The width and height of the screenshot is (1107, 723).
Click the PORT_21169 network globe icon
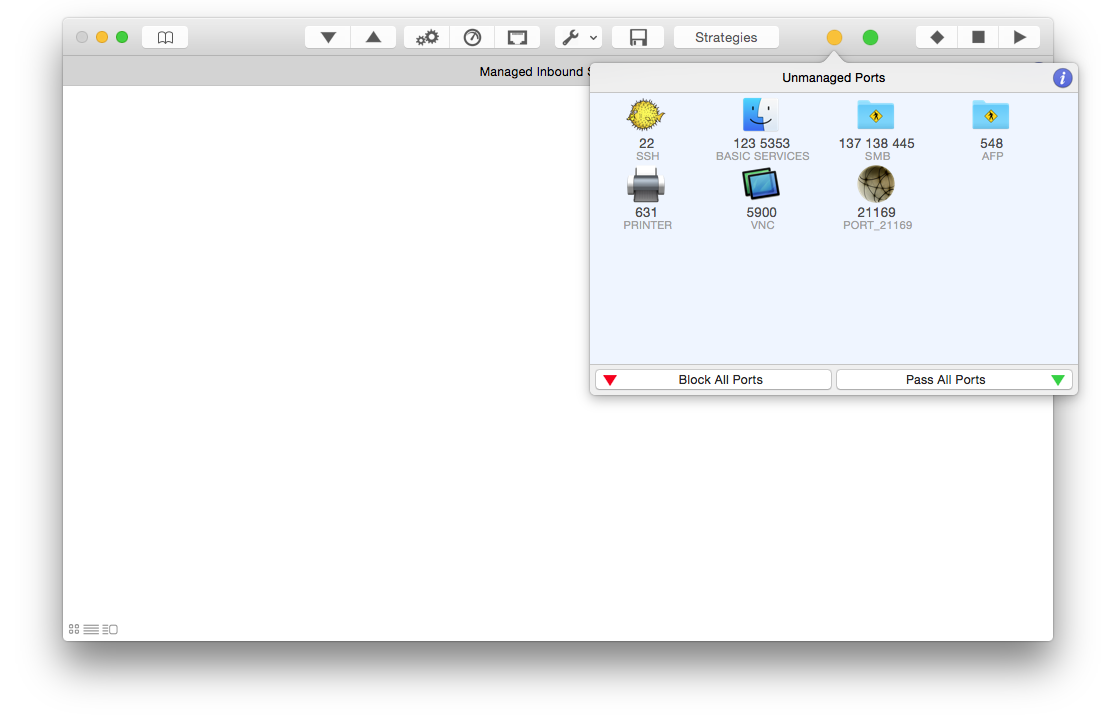click(x=876, y=184)
